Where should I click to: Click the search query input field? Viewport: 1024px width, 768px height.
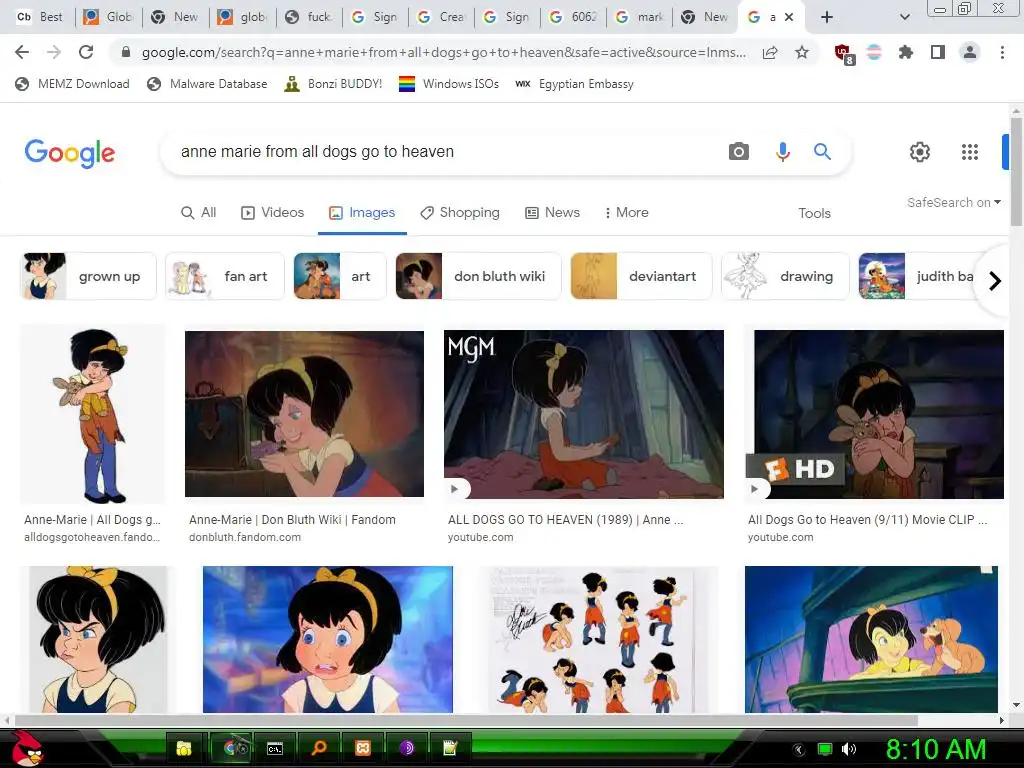pos(444,152)
